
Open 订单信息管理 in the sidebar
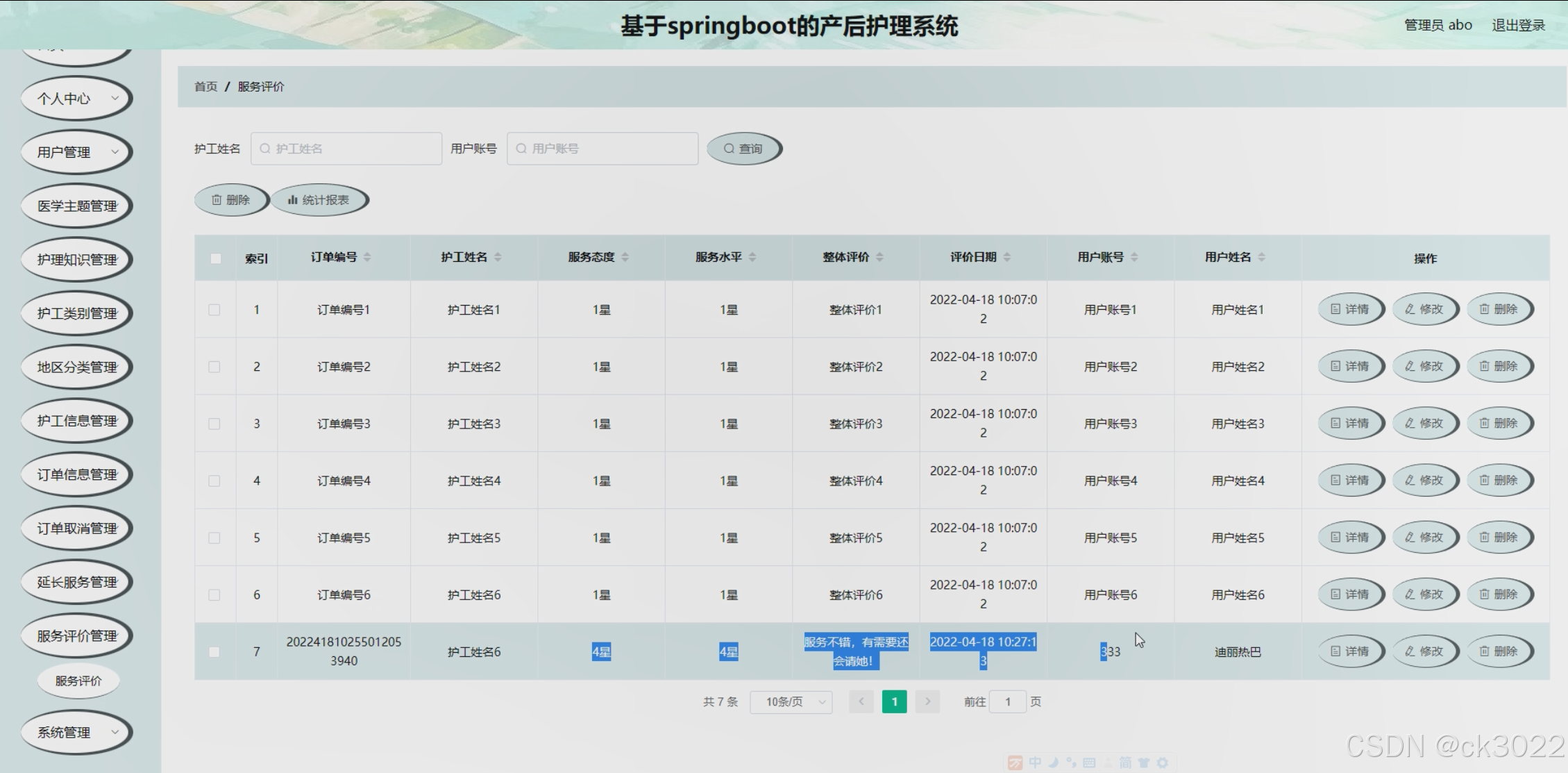point(76,475)
